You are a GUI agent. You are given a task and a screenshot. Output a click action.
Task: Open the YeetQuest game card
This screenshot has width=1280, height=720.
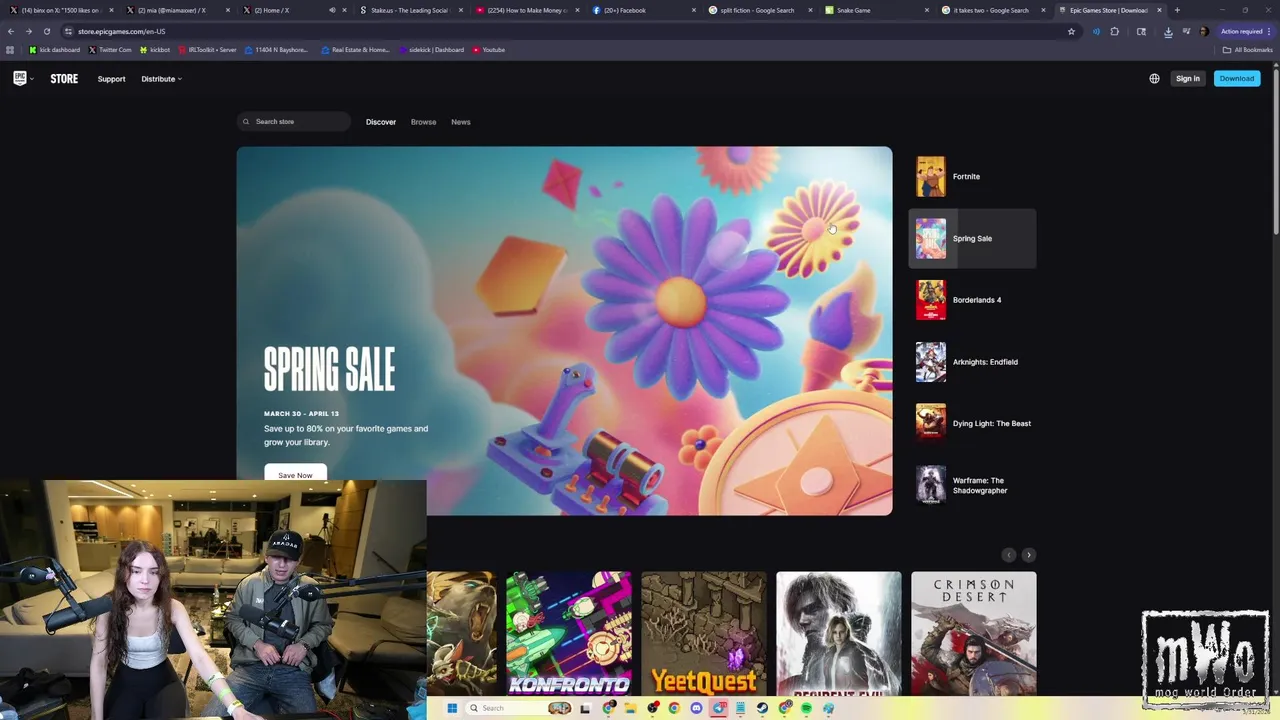click(x=704, y=633)
